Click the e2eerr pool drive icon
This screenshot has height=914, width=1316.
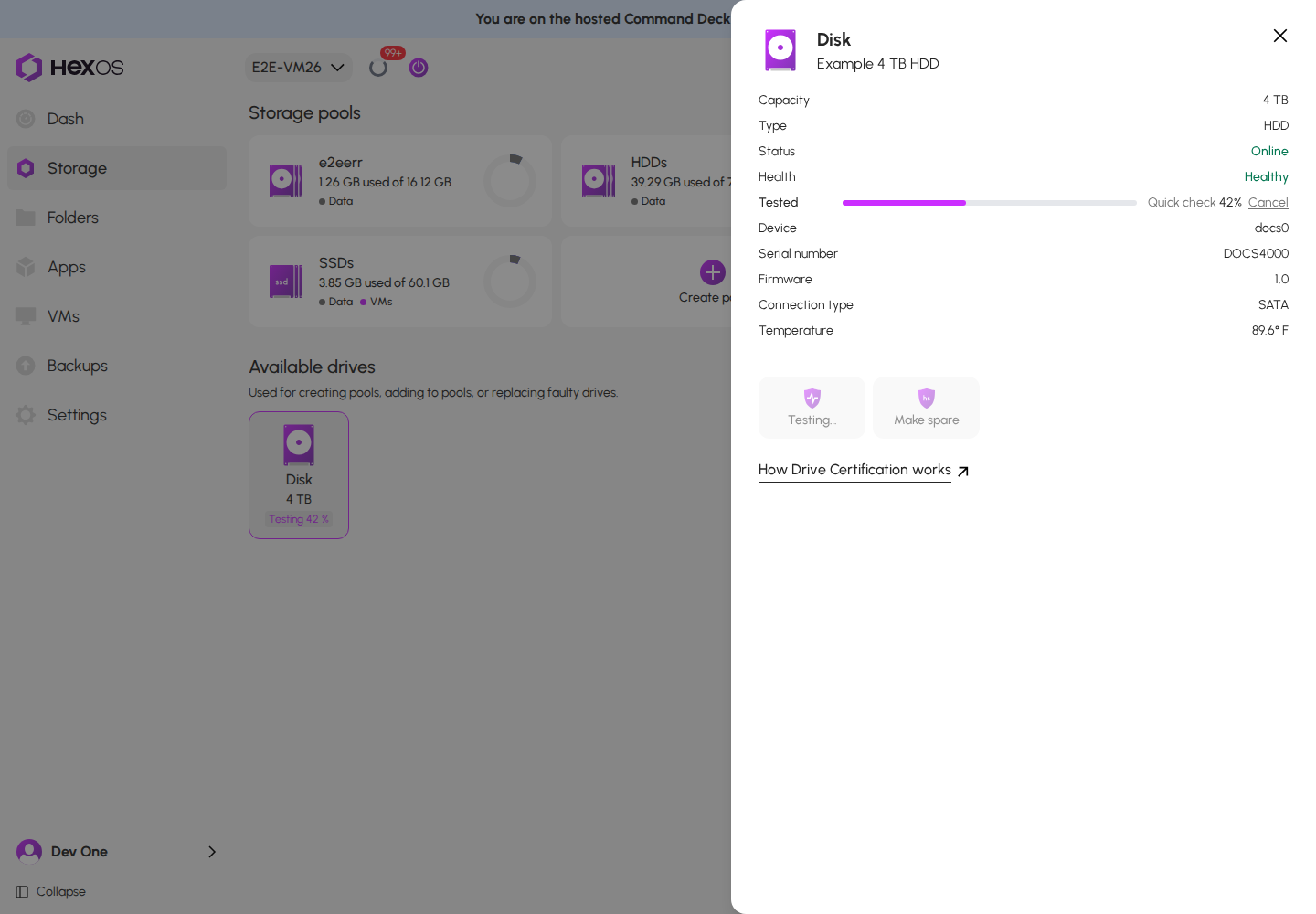pos(286,181)
